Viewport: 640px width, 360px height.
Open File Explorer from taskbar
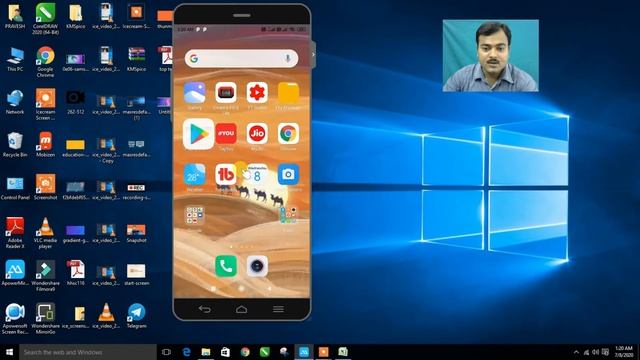point(206,352)
